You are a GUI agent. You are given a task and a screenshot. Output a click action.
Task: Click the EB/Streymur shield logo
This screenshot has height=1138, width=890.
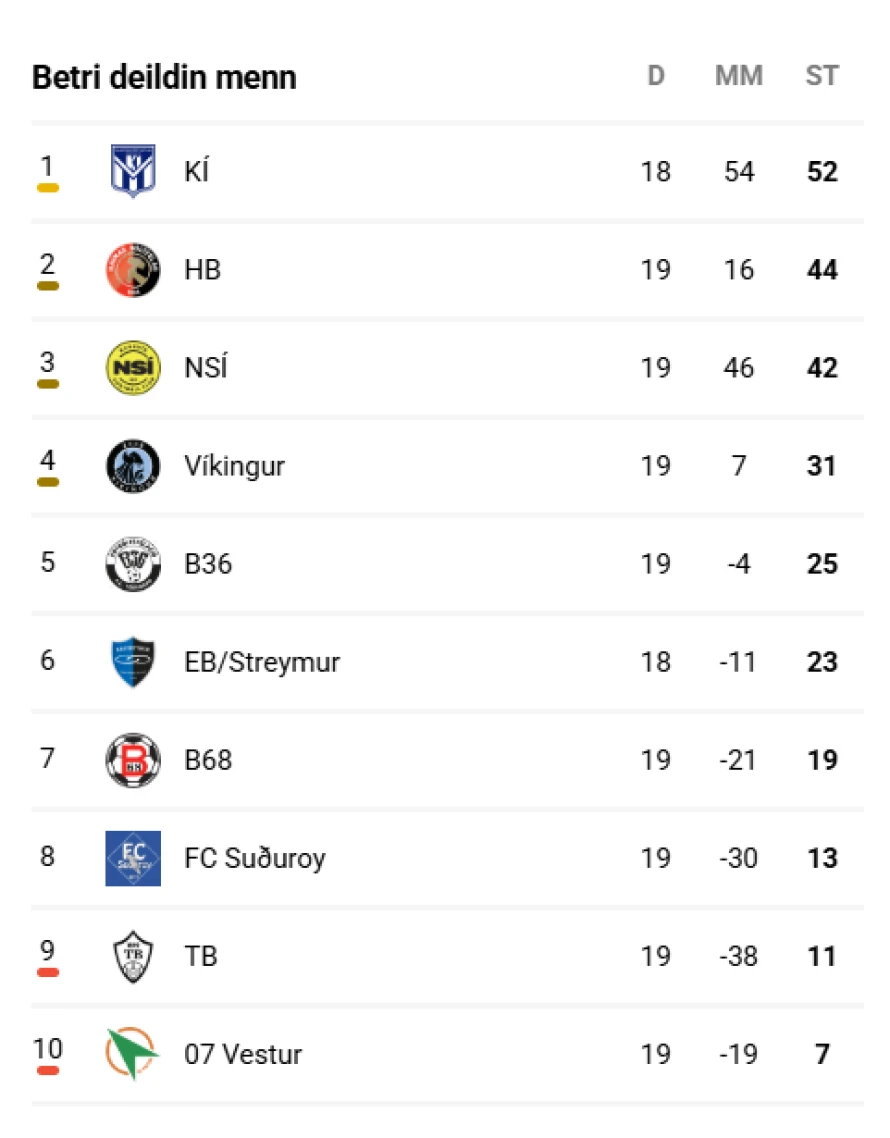(133, 662)
